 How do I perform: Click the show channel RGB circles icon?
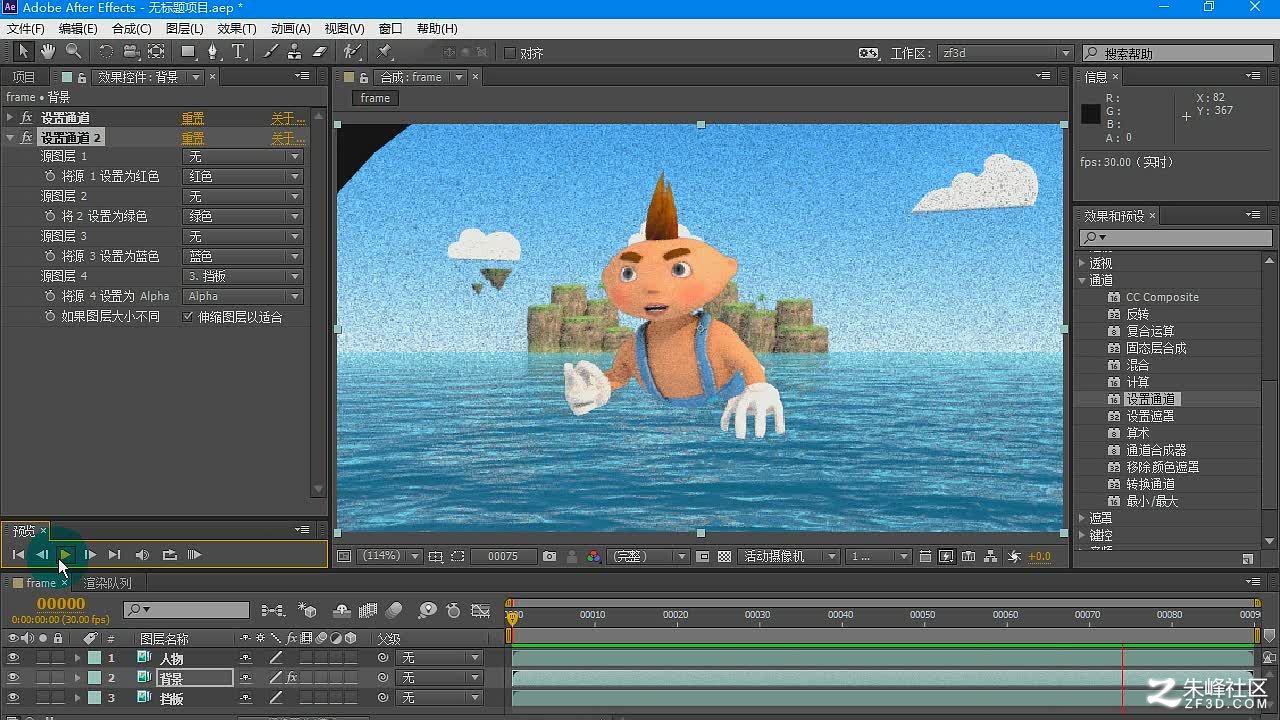coord(594,556)
